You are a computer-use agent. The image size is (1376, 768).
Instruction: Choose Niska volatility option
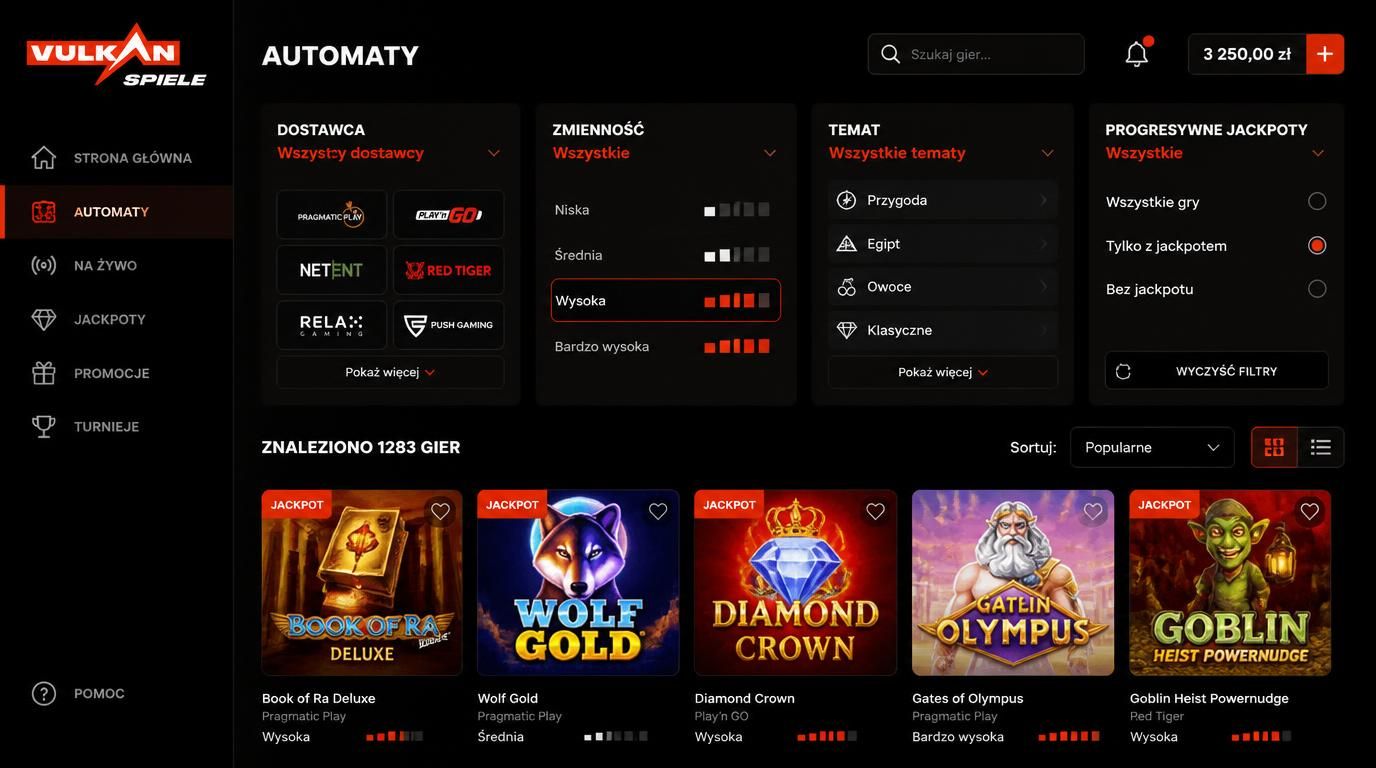pos(666,210)
